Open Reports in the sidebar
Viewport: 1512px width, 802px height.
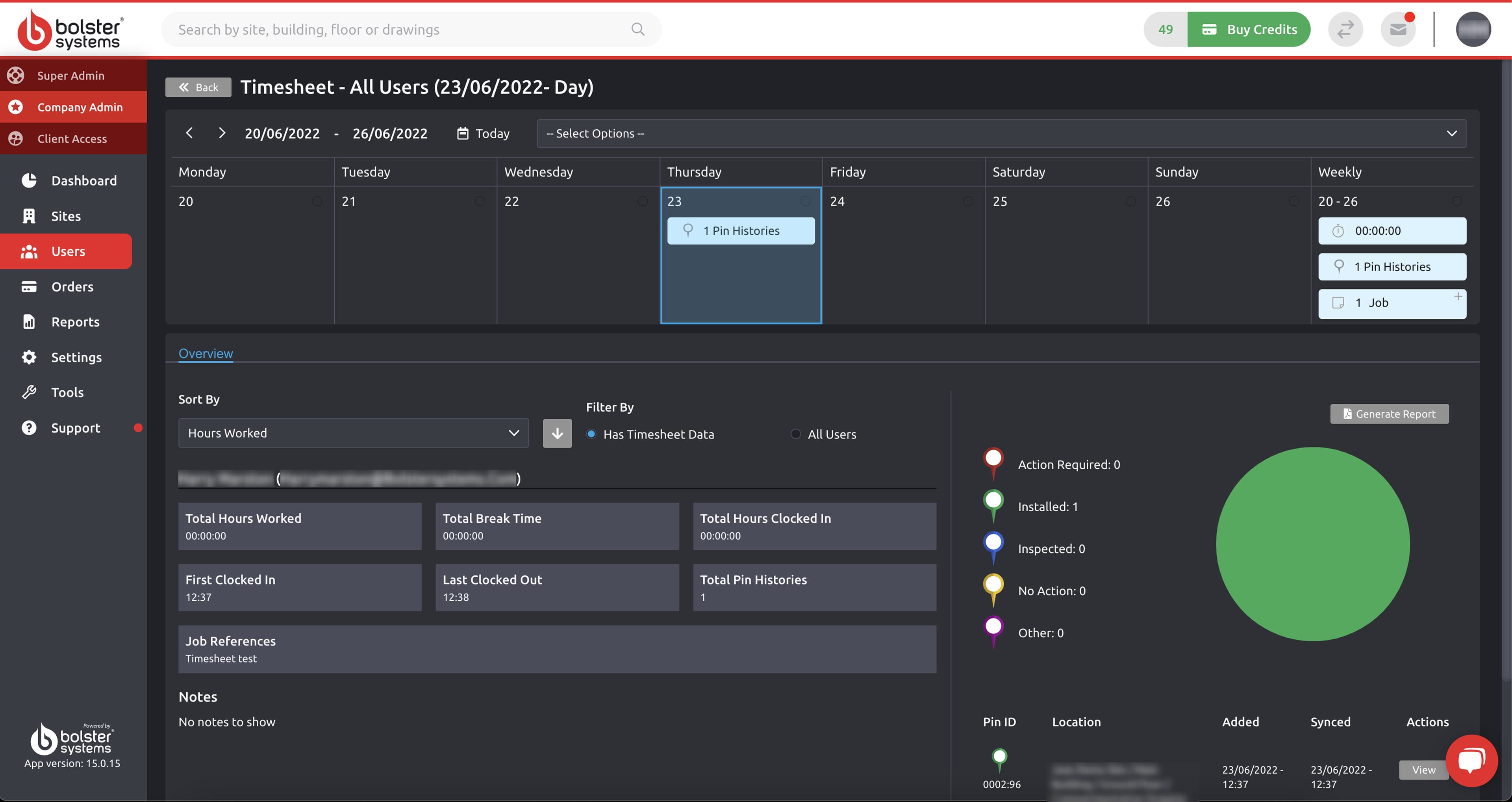coord(75,322)
